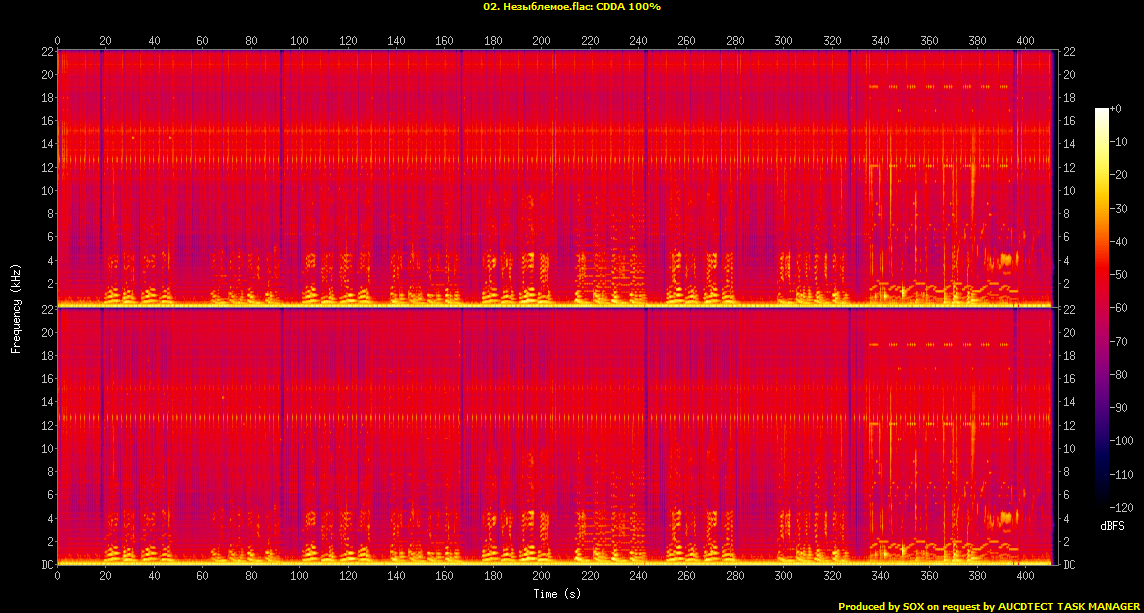Click the 'Frequency (kHz)' axis label
Screen dimensions: 1144x613
click(16, 305)
